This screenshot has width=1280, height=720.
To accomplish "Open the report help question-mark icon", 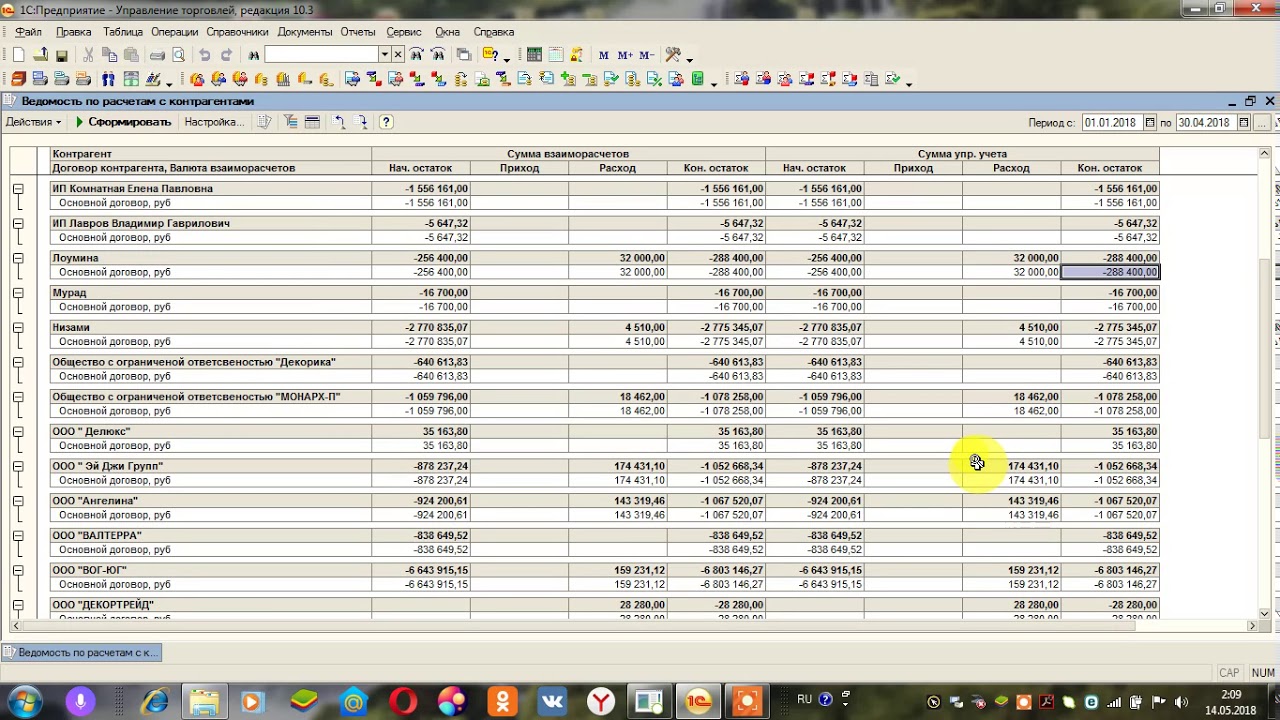I will (x=386, y=122).
